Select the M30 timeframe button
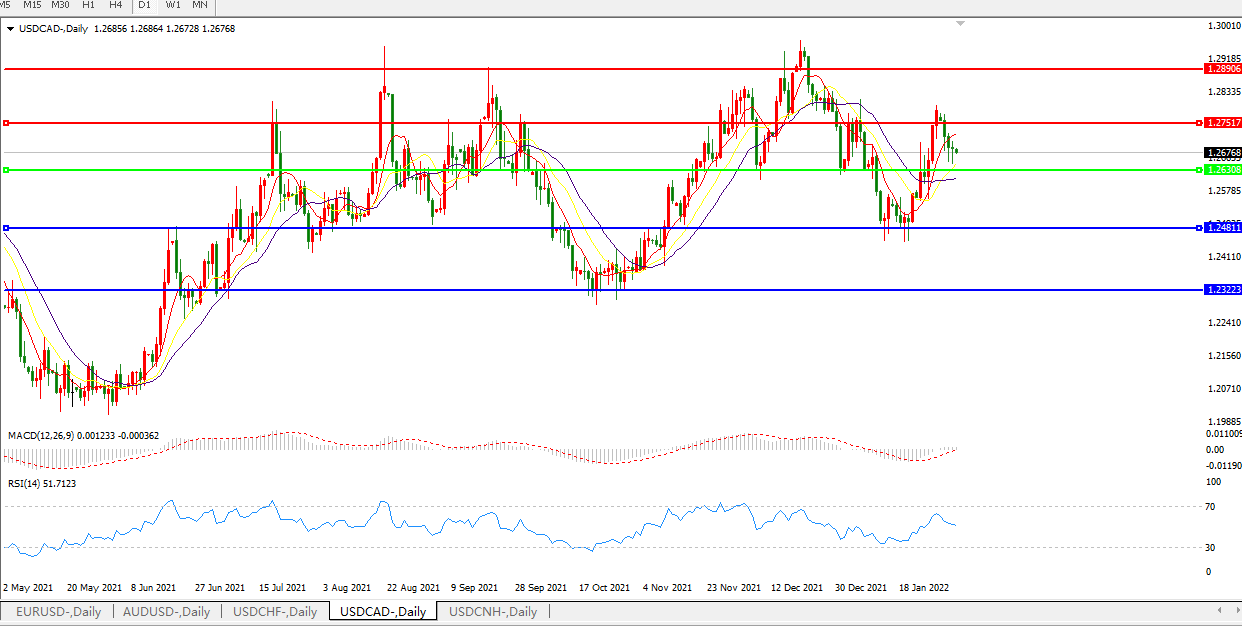 point(60,5)
